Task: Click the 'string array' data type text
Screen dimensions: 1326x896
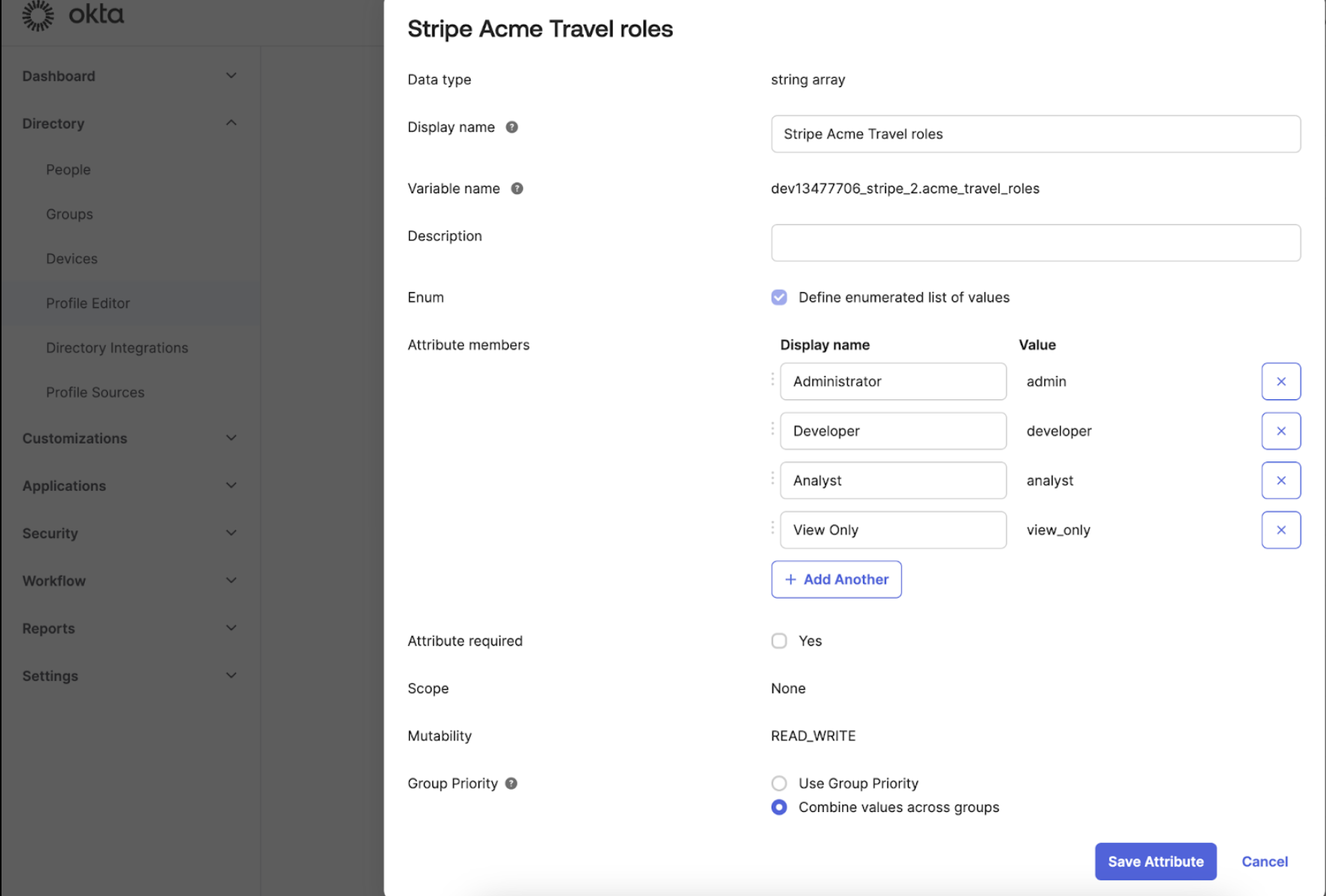Action: tap(808, 80)
